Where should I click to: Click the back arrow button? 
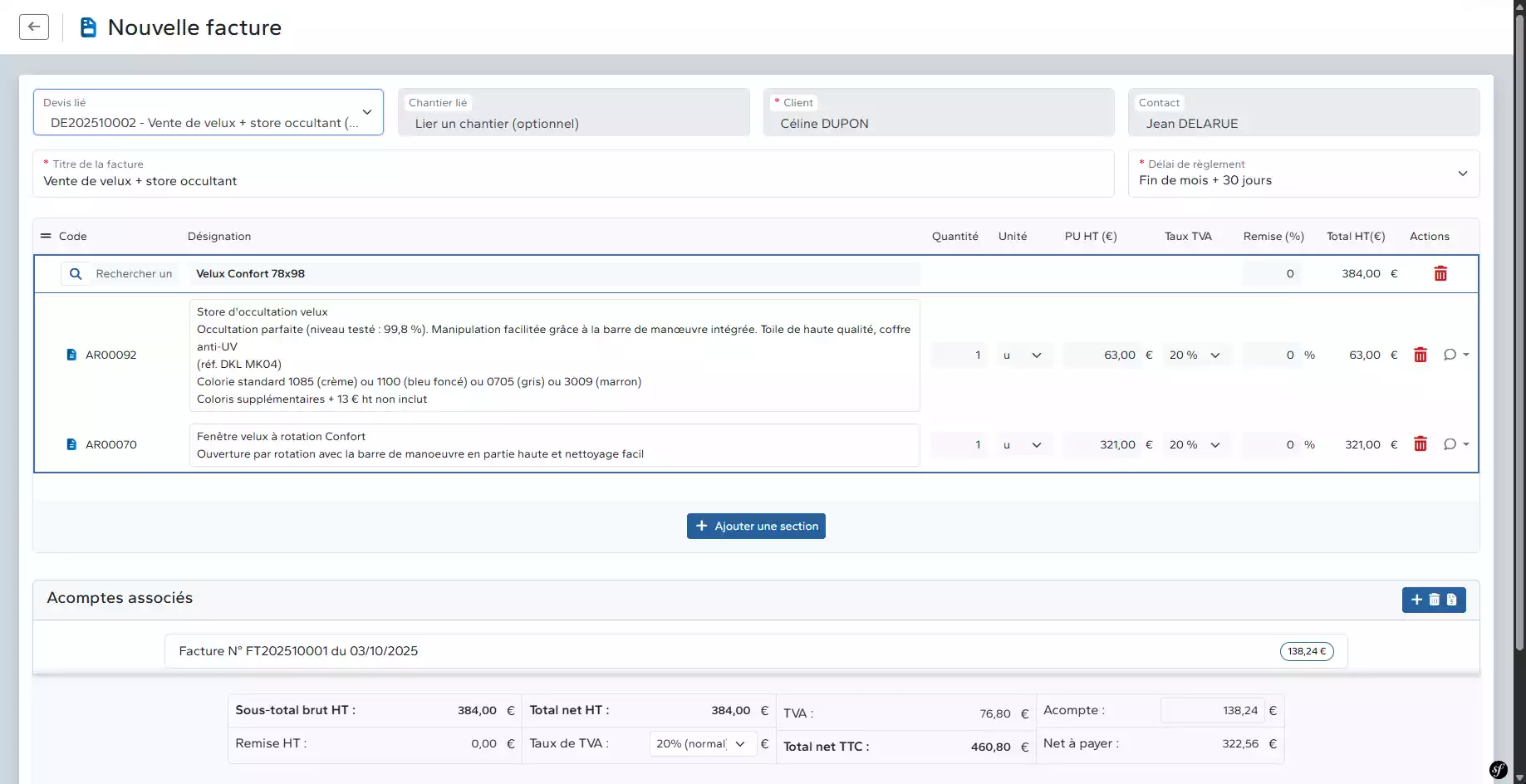(x=34, y=27)
